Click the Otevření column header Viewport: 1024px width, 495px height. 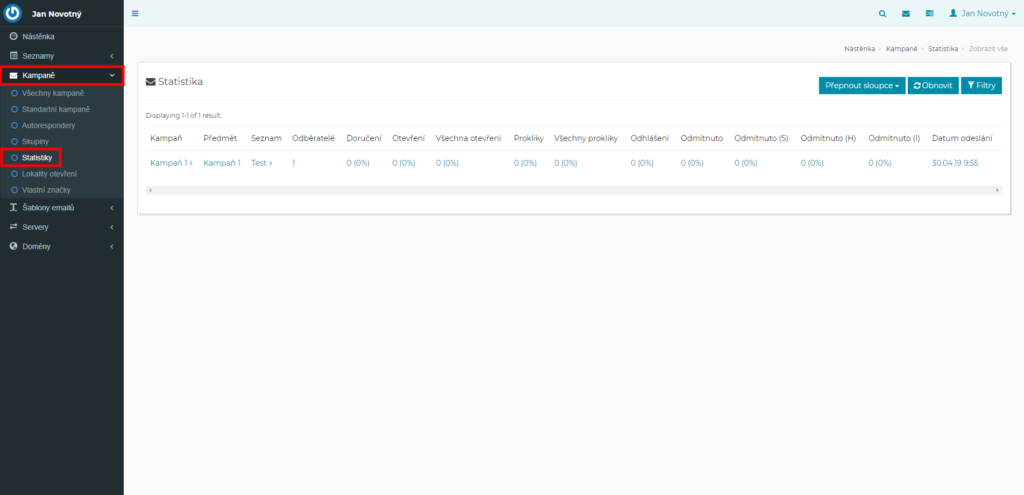pos(409,138)
